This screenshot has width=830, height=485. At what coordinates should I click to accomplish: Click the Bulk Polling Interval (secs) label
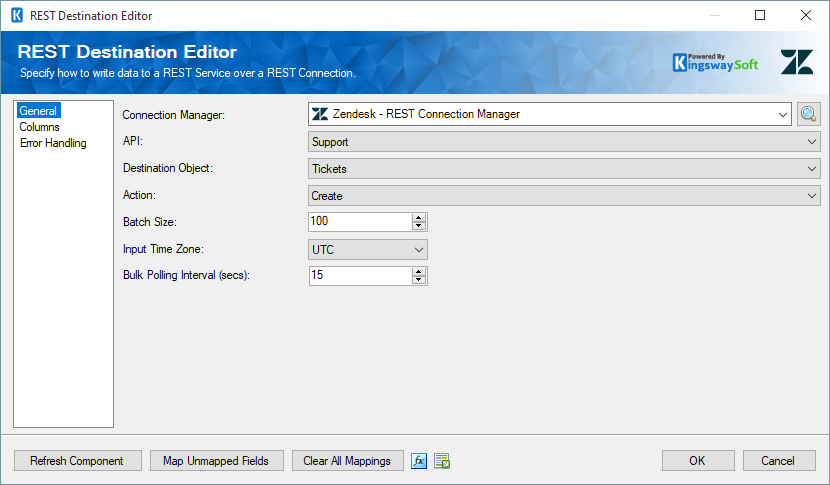pos(186,275)
